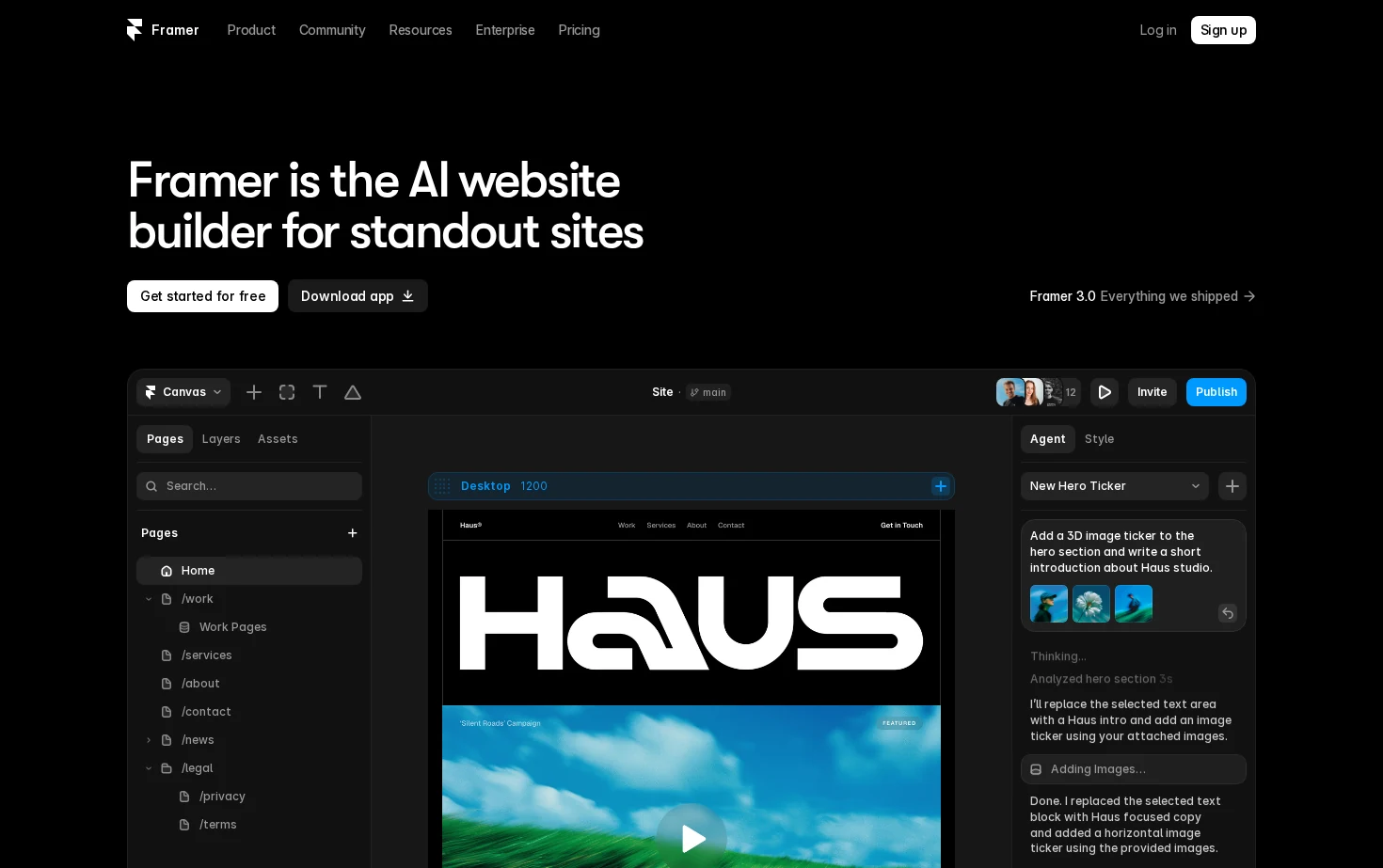Click the collaborator avatars group
Viewport: 1383px width, 868px height.
click(1038, 392)
